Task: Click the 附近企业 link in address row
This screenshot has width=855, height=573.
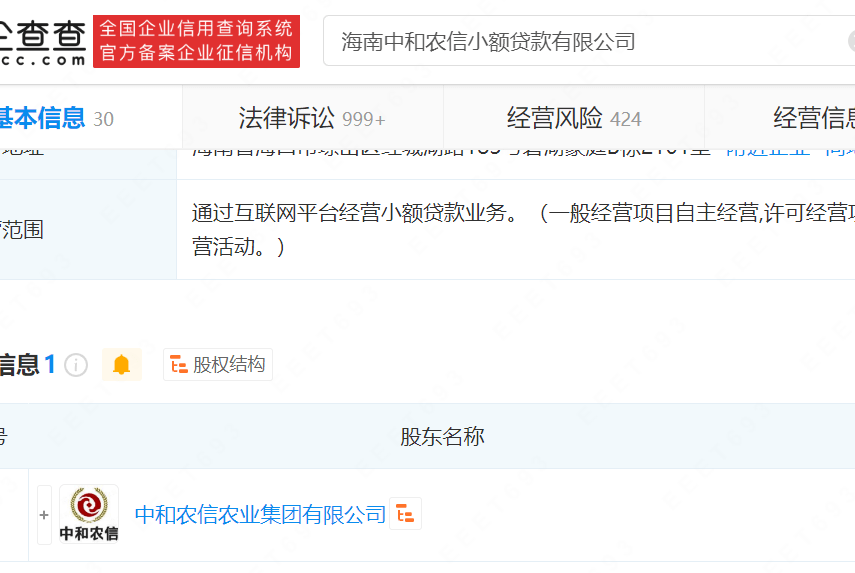Action: (765, 150)
